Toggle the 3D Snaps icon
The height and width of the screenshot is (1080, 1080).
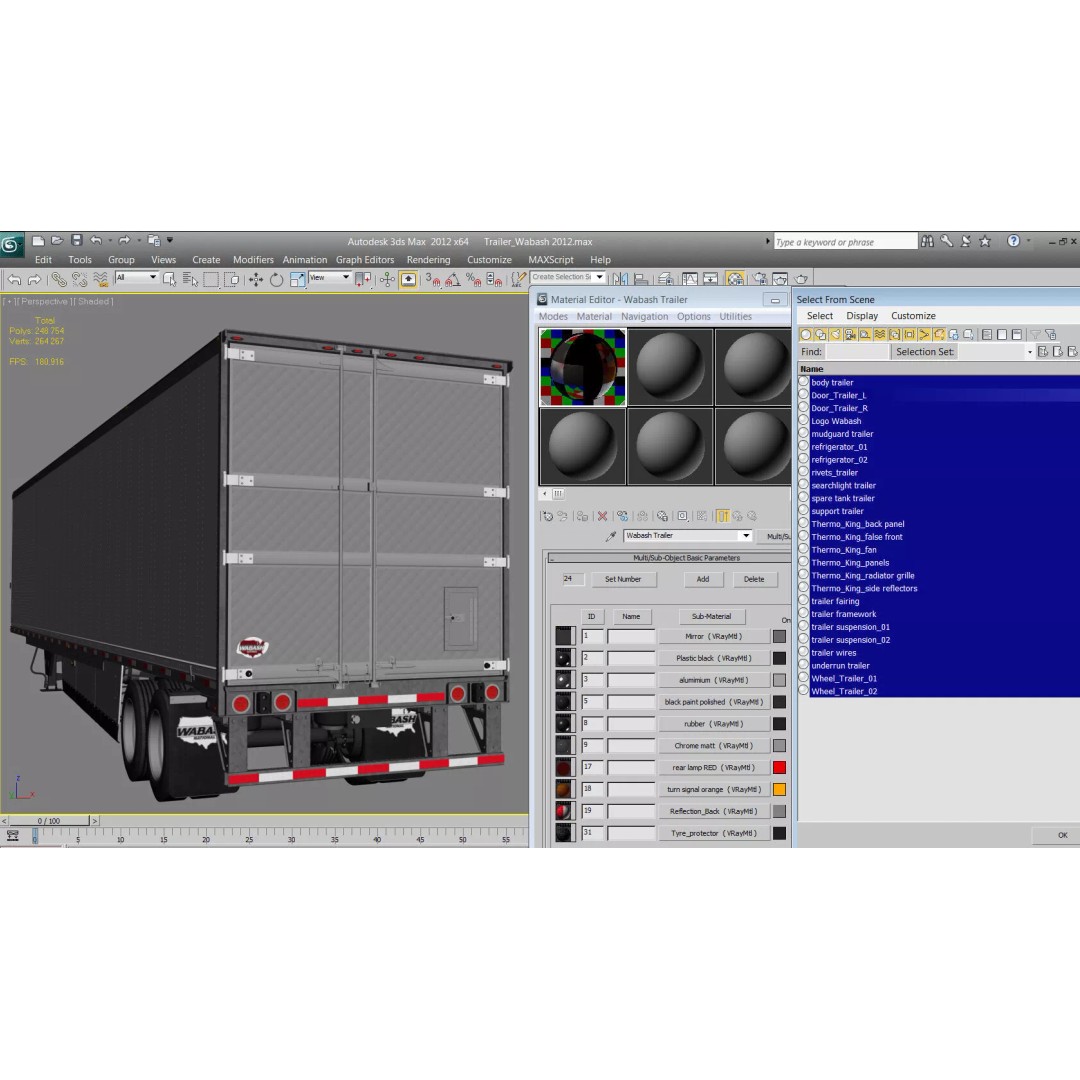point(433,280)
